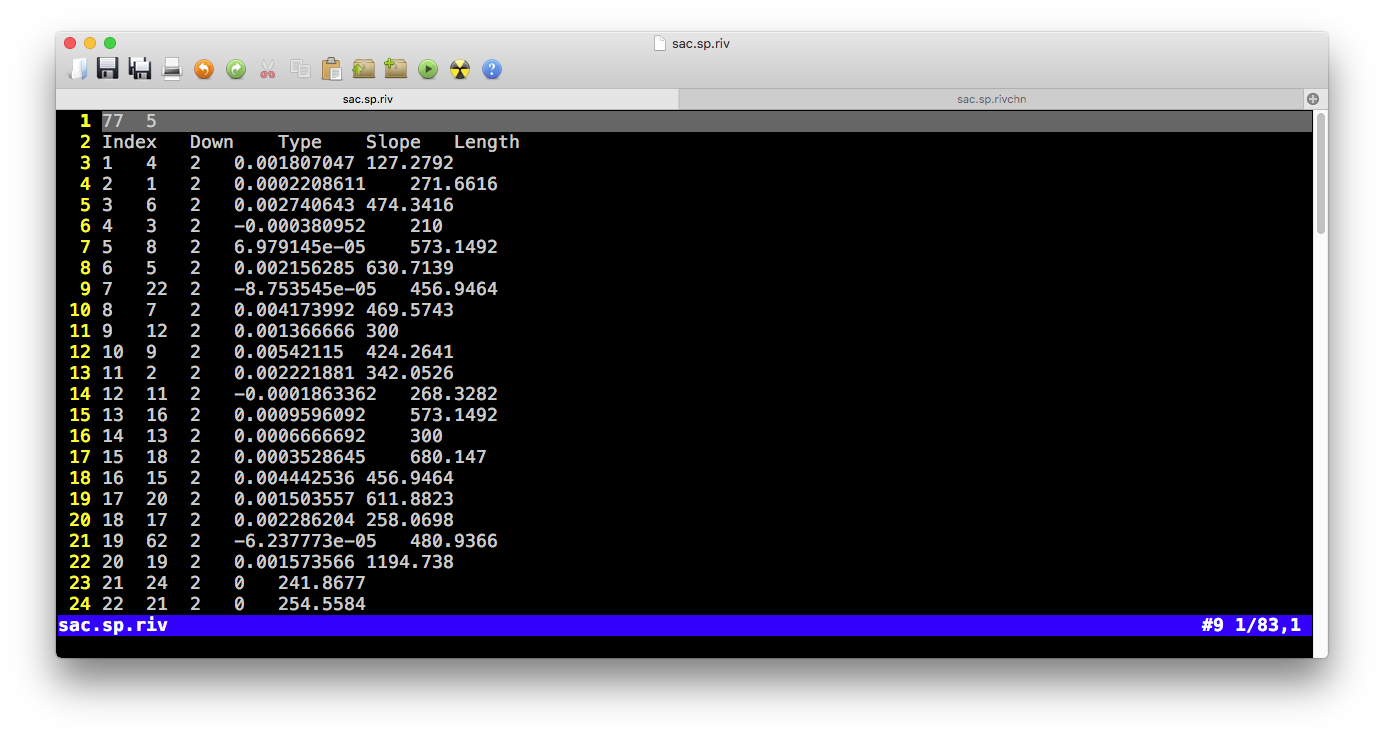Image resolution: width=1384 pixels, height=738 pixels.
Task: Click the length value 424.2641
Action: tap(410, 352)
